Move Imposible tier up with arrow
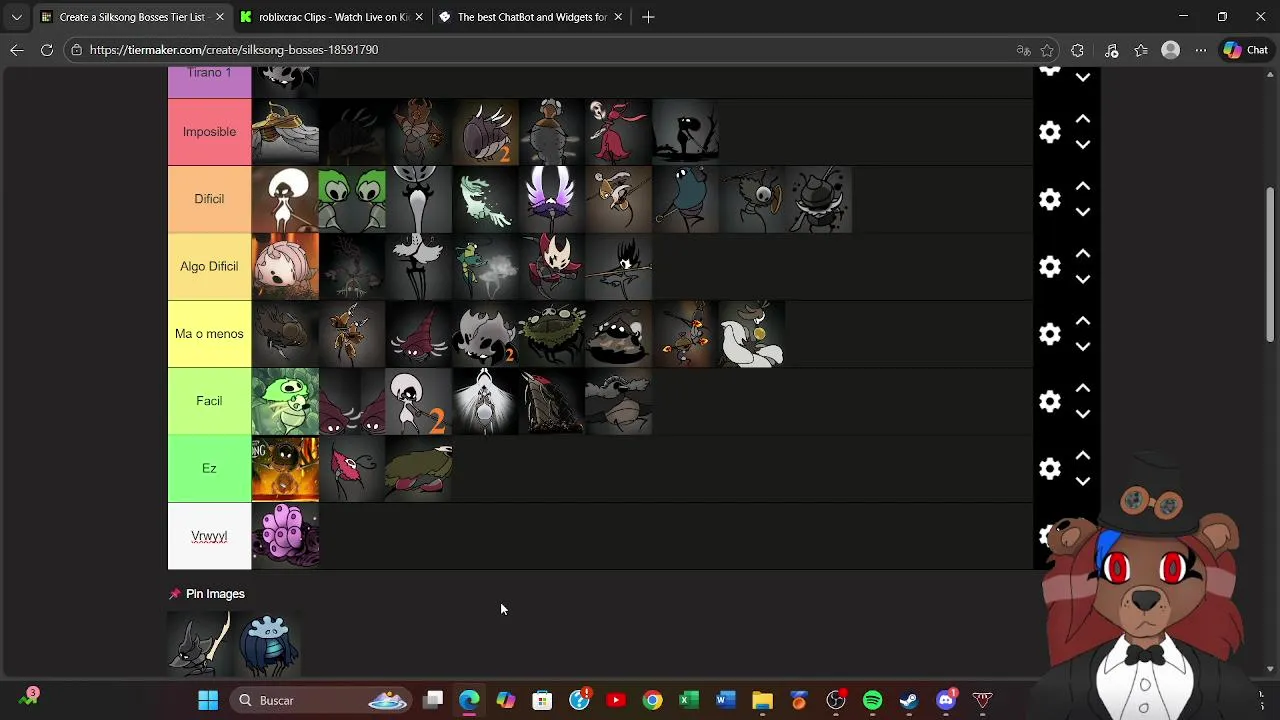The image size is (1280, 720). pos(1082,119)
